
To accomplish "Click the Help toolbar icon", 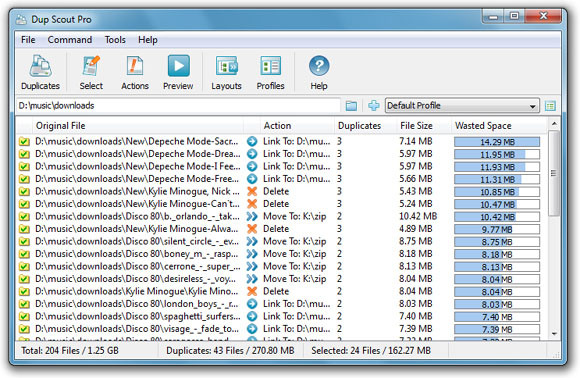I will (x=319, y=72).
